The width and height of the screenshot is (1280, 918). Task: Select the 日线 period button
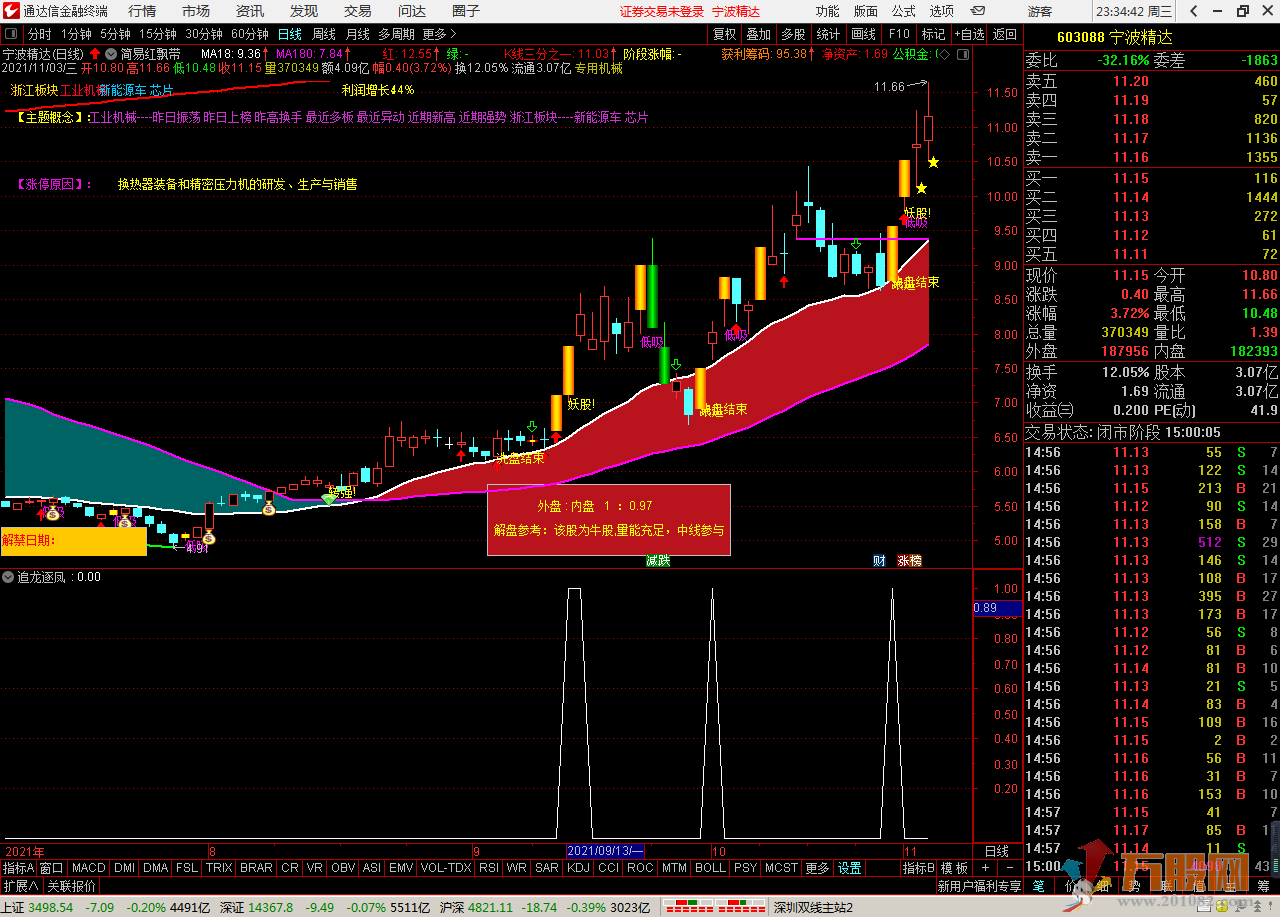pyautogui.click(x=289, y=34)
